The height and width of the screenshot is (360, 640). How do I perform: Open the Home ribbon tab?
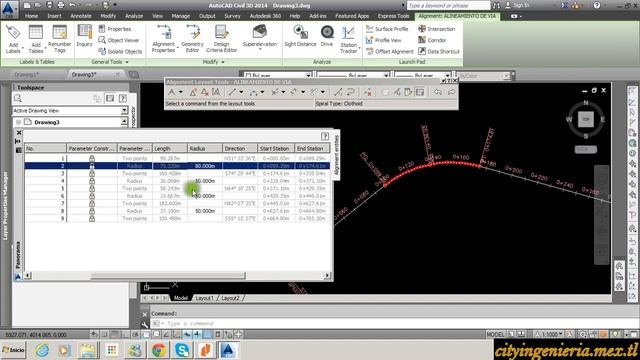tap(31, 16)
